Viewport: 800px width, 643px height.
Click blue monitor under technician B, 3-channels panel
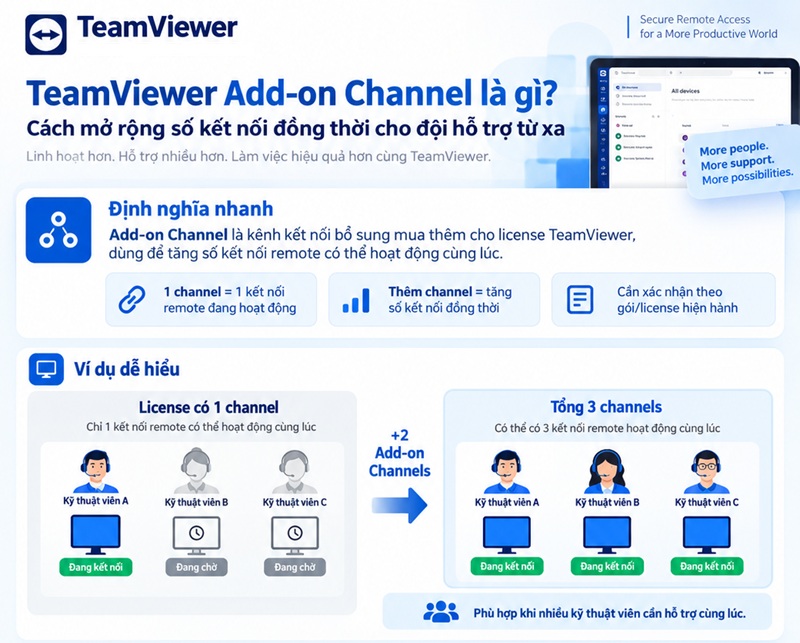click(607, 535)
